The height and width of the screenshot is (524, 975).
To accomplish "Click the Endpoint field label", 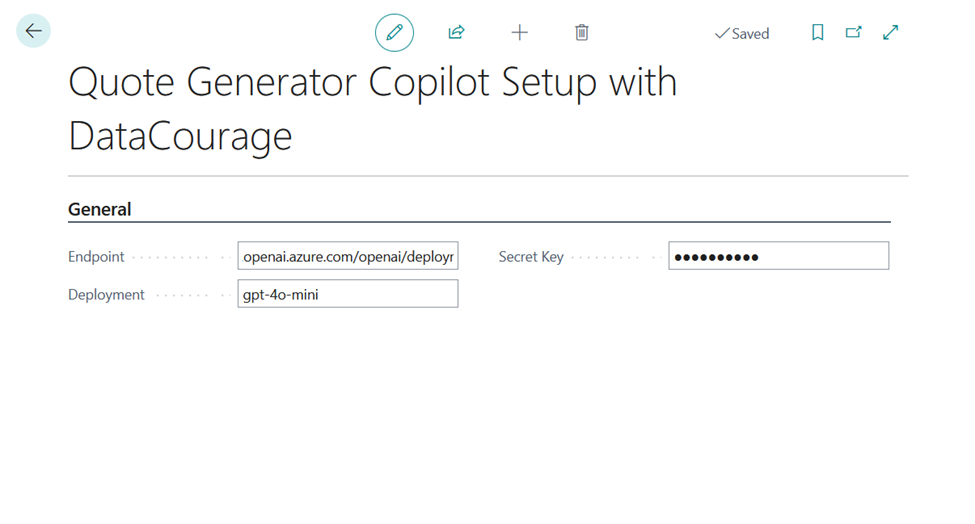I will 97,257.
